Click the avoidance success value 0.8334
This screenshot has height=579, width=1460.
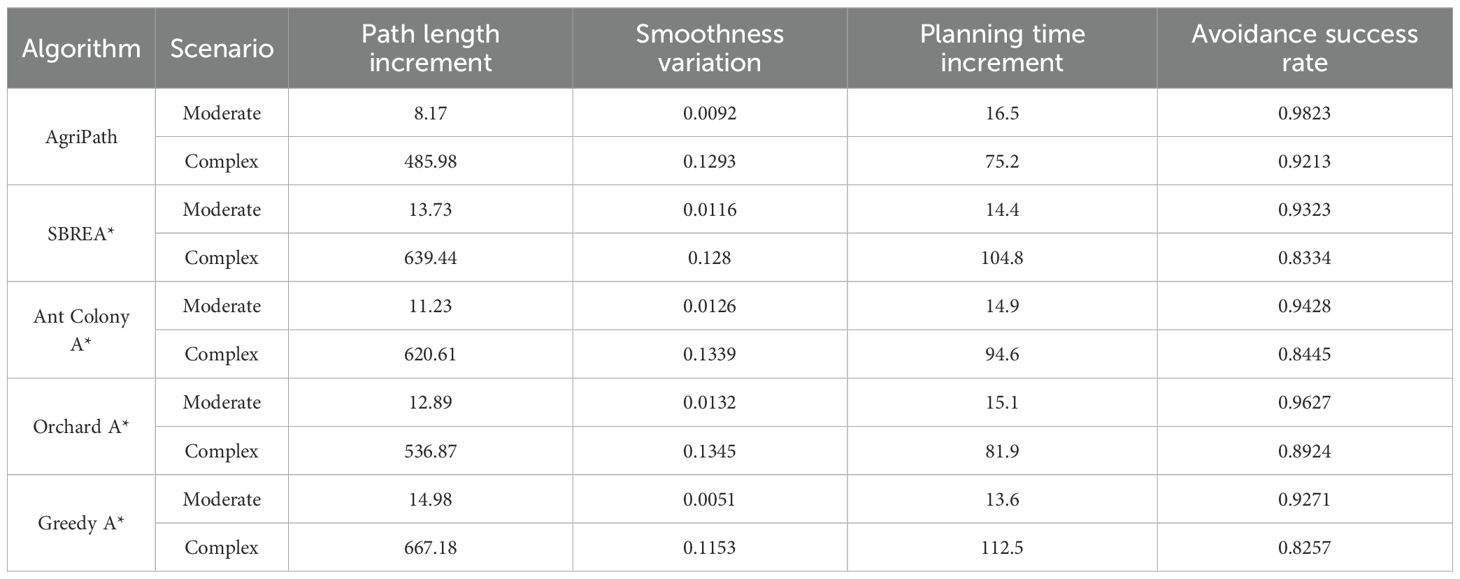click(x=1304, y=258)
